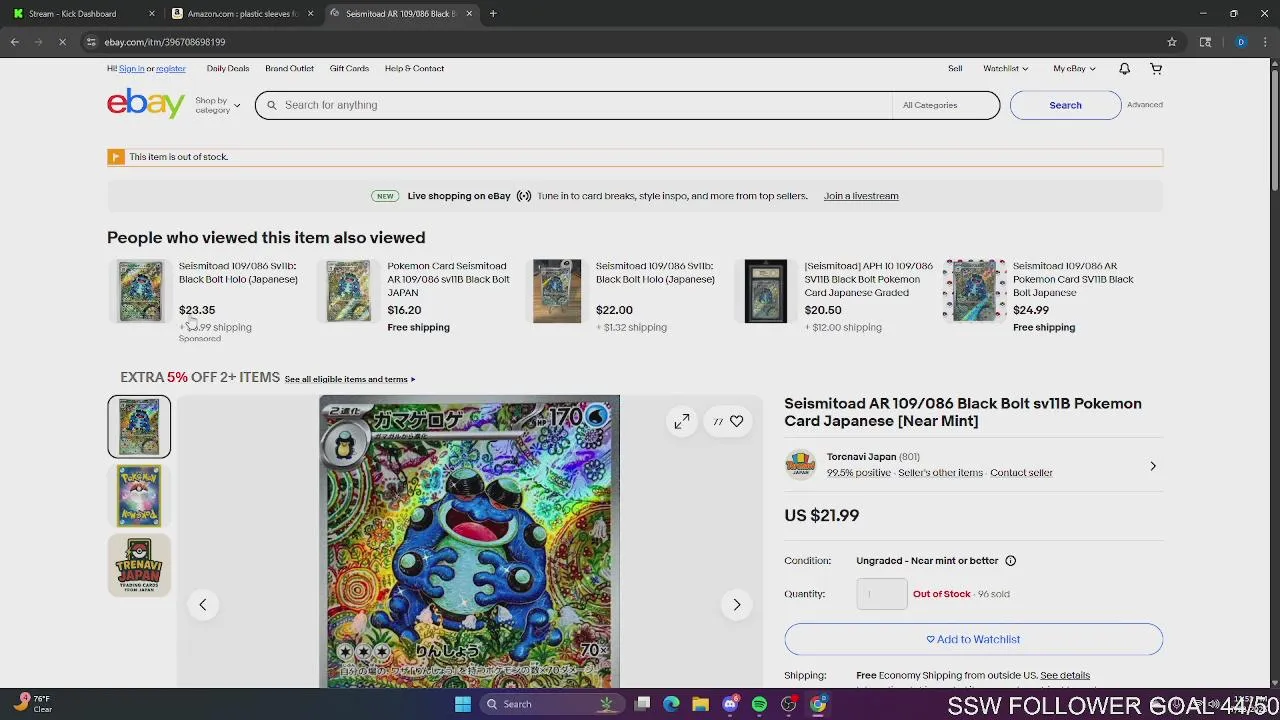Open OBS Studio from taskbar
The height and width of the screenshot is (720, 1280).
tap(789, 704)
